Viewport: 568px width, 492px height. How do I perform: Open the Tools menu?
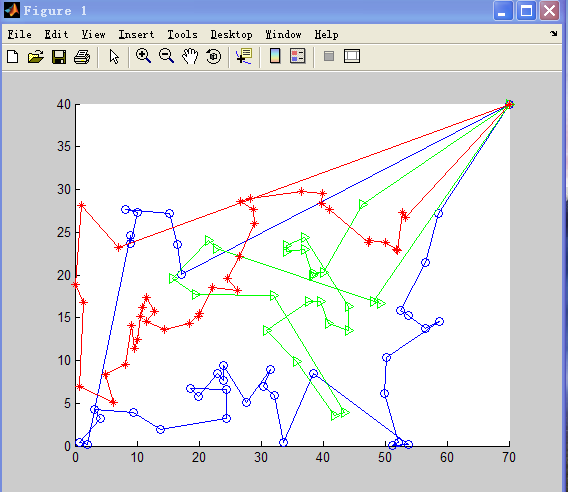[183, 34]
